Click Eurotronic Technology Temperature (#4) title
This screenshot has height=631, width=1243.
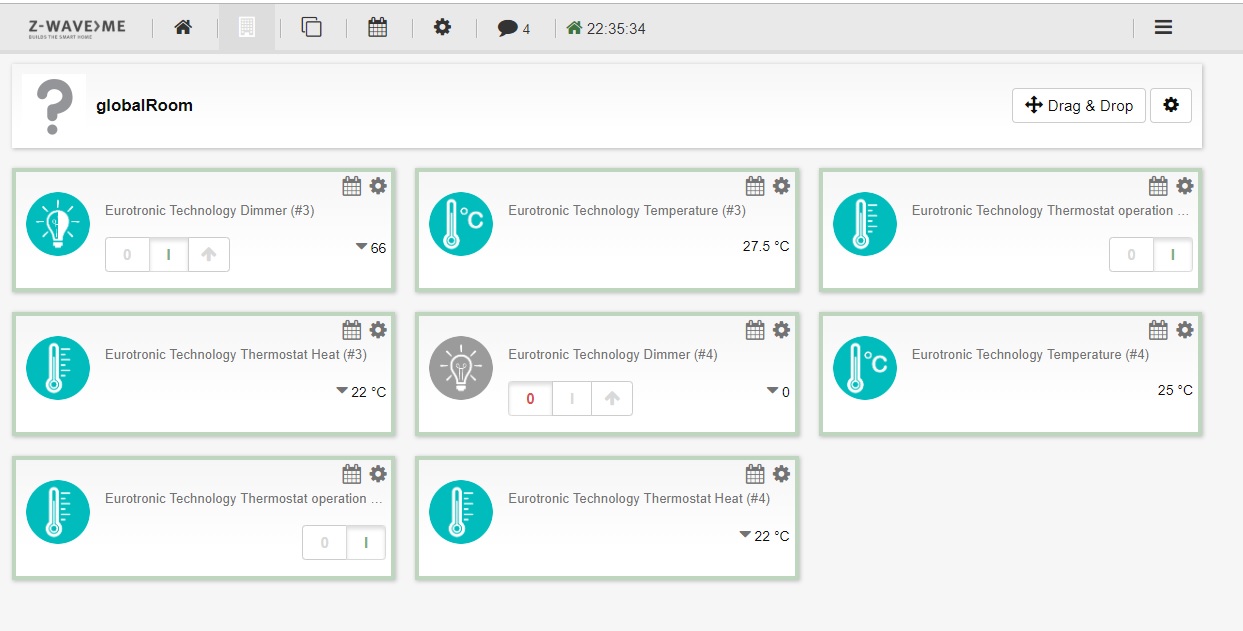pyautogui.click(x=1031, y=355)
